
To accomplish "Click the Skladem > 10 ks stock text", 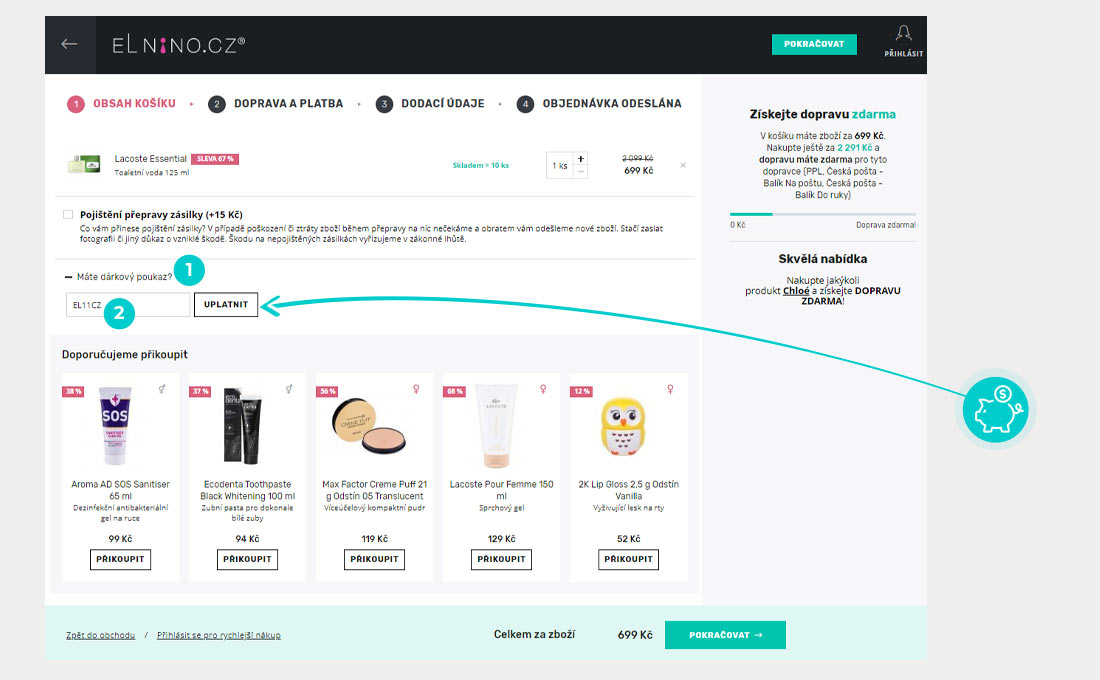I will (x=481, y=166).
